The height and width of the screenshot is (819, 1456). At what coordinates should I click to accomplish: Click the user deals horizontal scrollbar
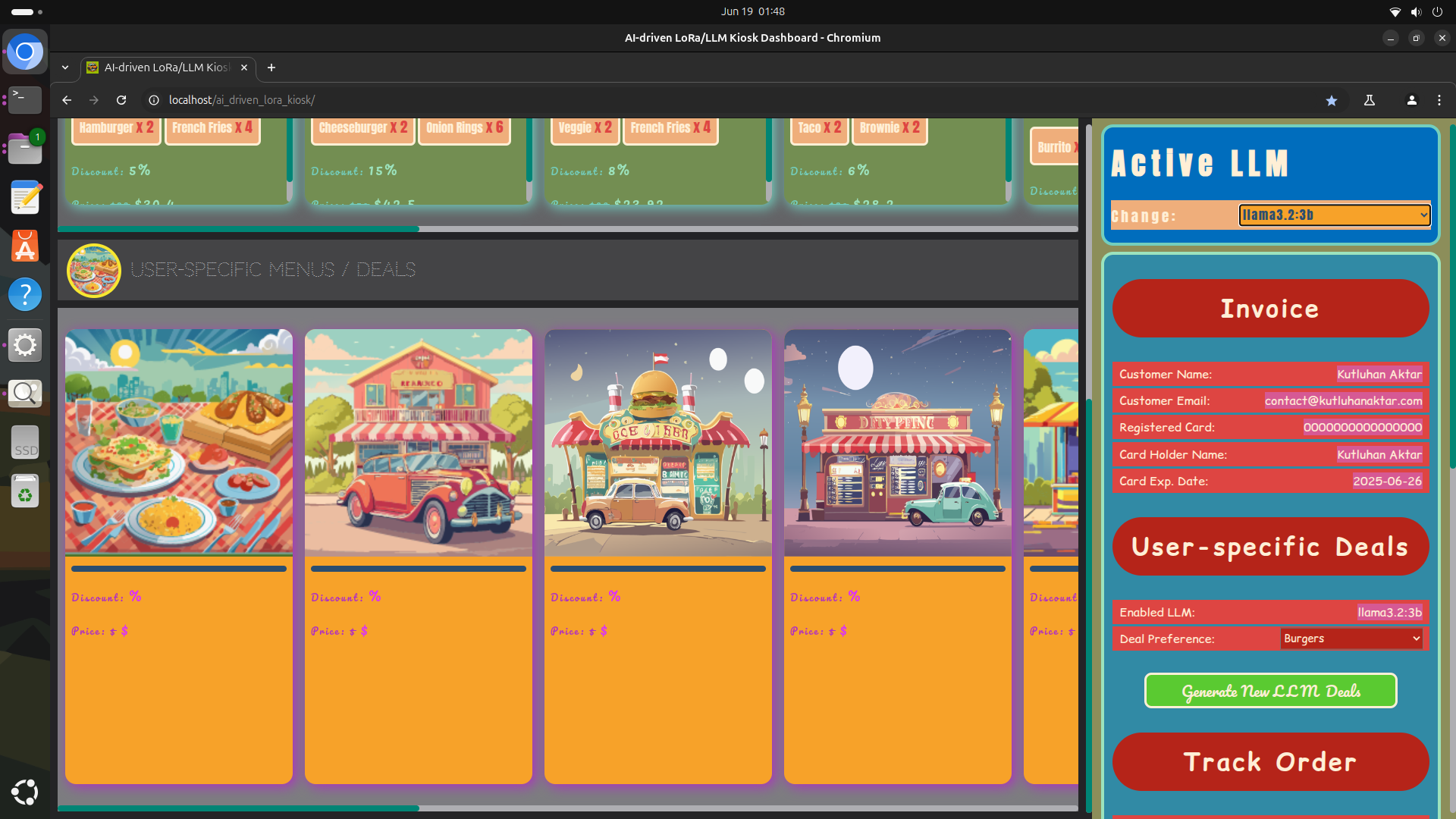coord(238,808)
